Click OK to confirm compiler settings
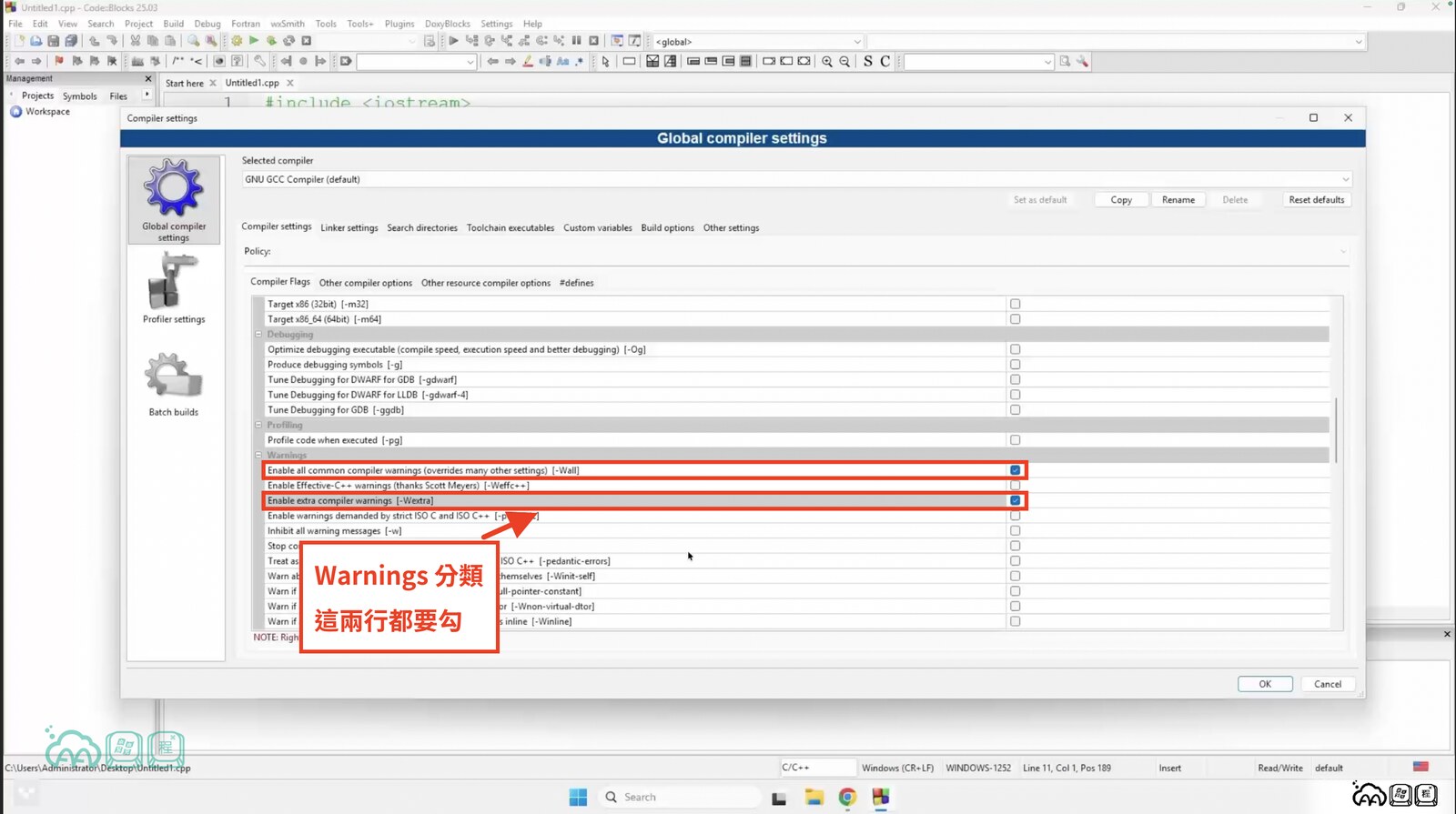The height and width of the screenshot is (814, 1456). (x=1265, y=684)
